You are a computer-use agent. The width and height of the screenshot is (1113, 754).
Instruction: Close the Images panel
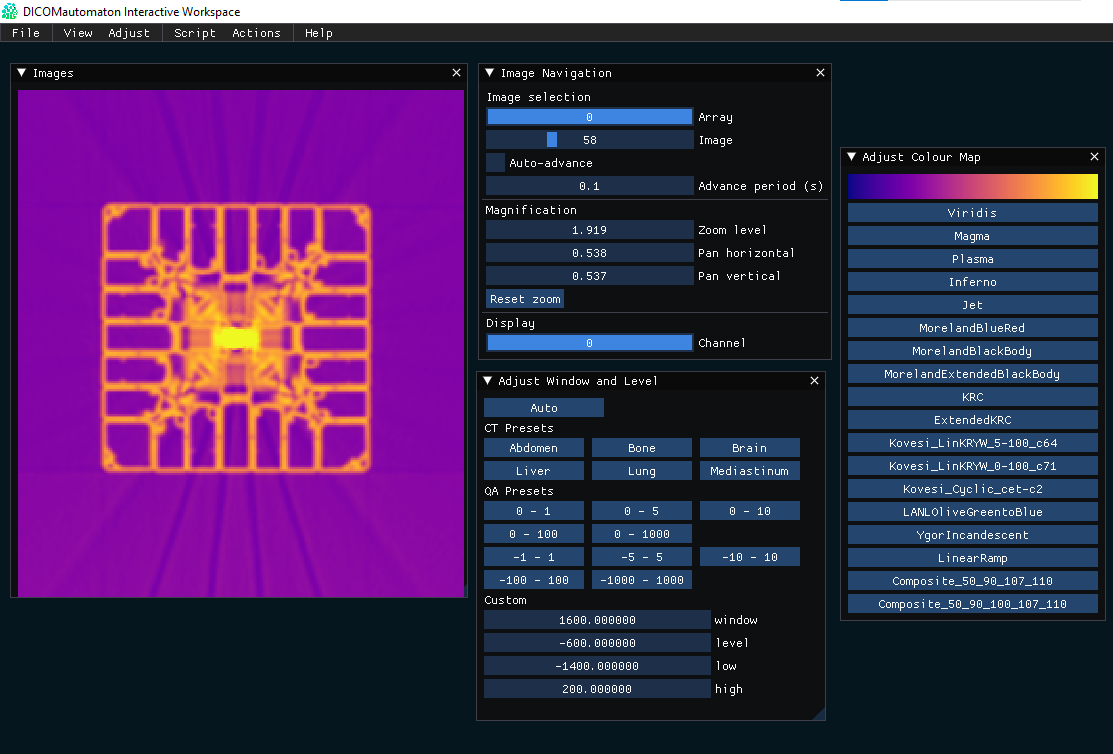457,73
